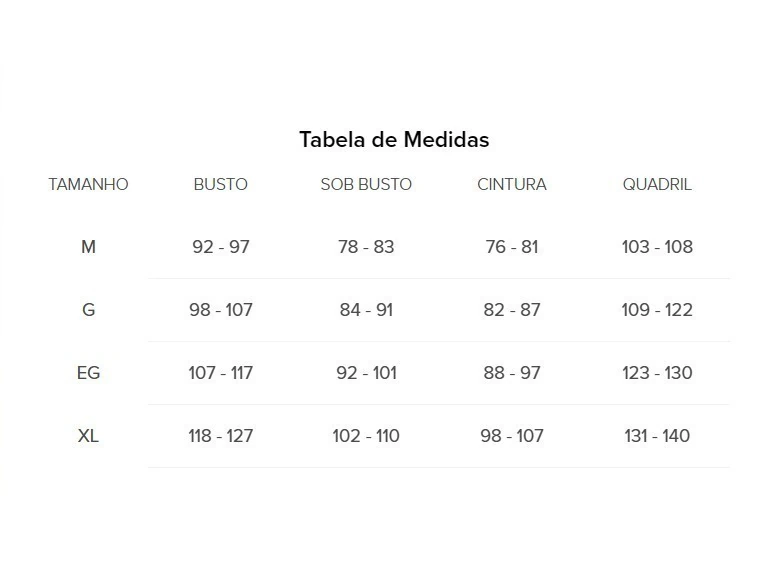Click the Tabela de Medidas title

pos(394,140)
